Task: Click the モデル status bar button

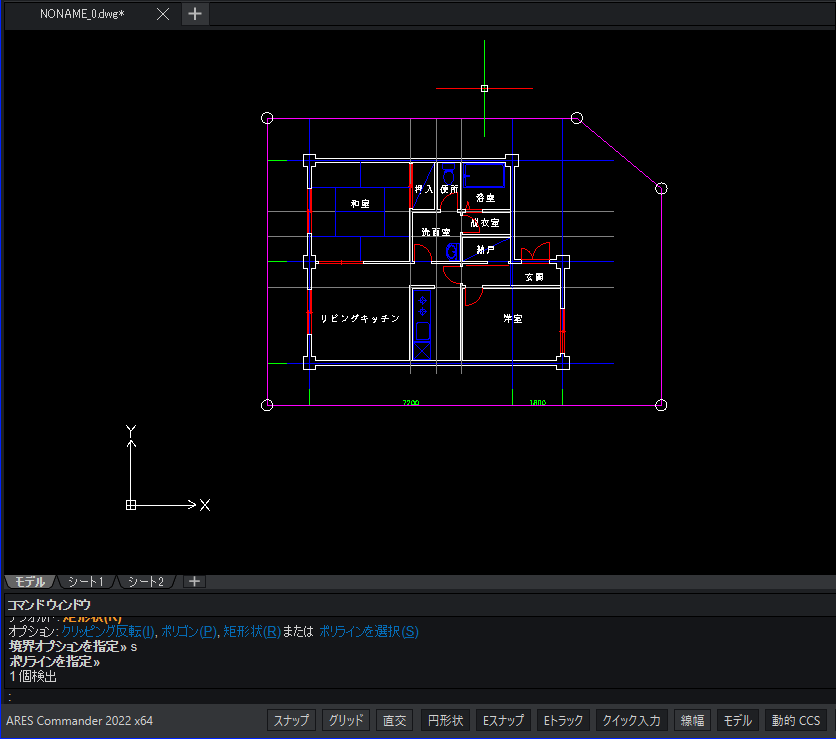Action: point(737,720)
